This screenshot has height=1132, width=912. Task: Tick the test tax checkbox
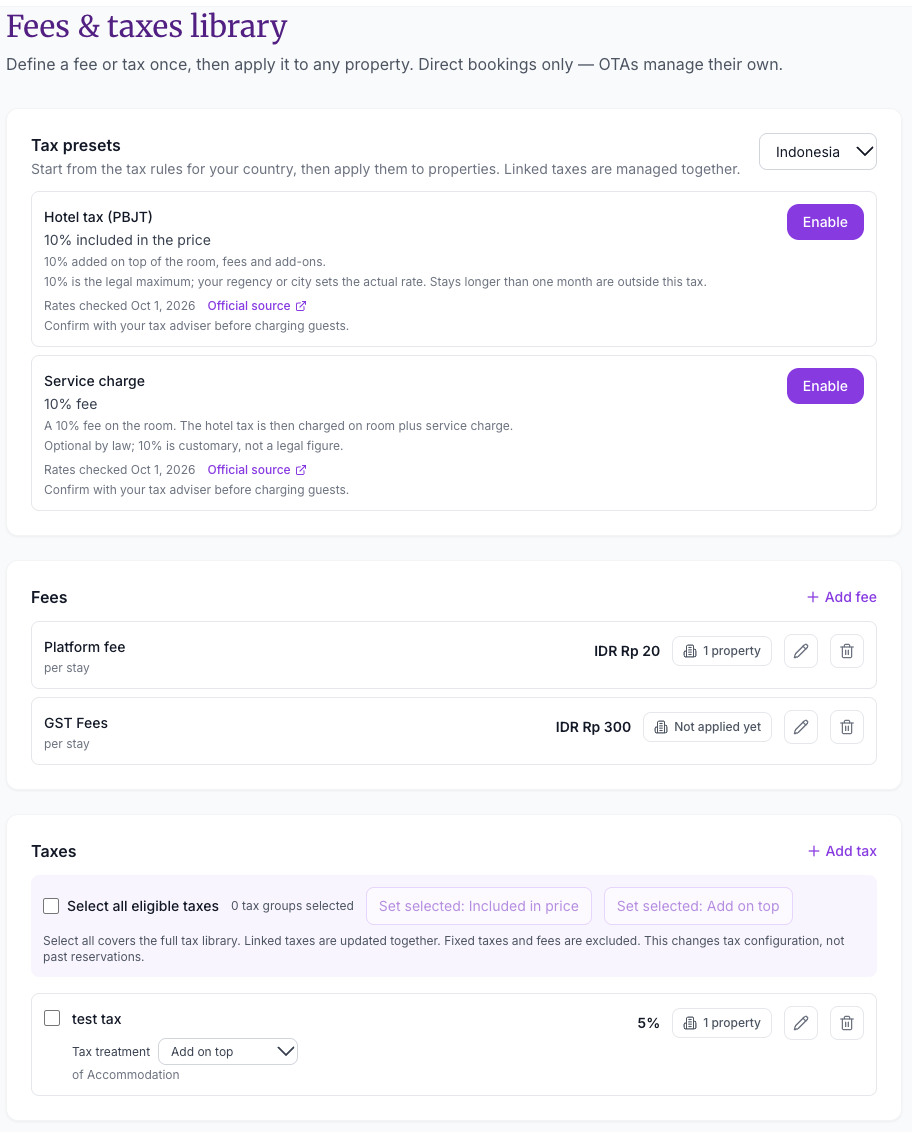(x=52, y=1018)
